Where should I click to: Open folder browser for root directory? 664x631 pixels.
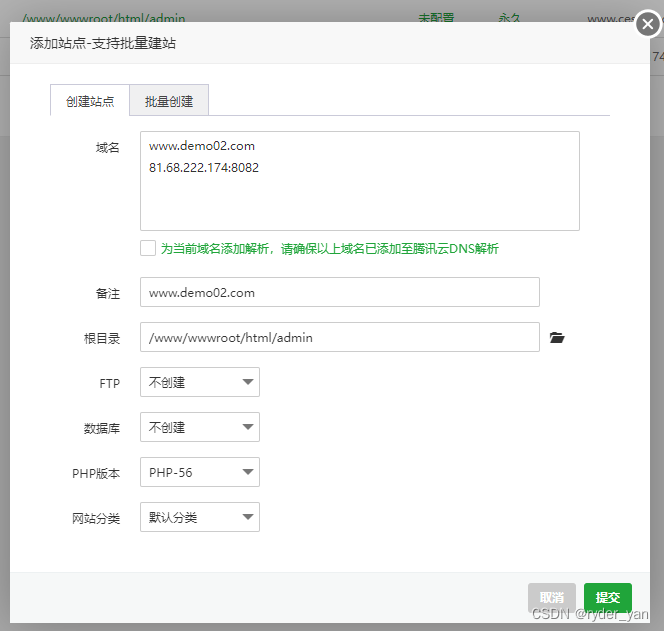[557, 338]
